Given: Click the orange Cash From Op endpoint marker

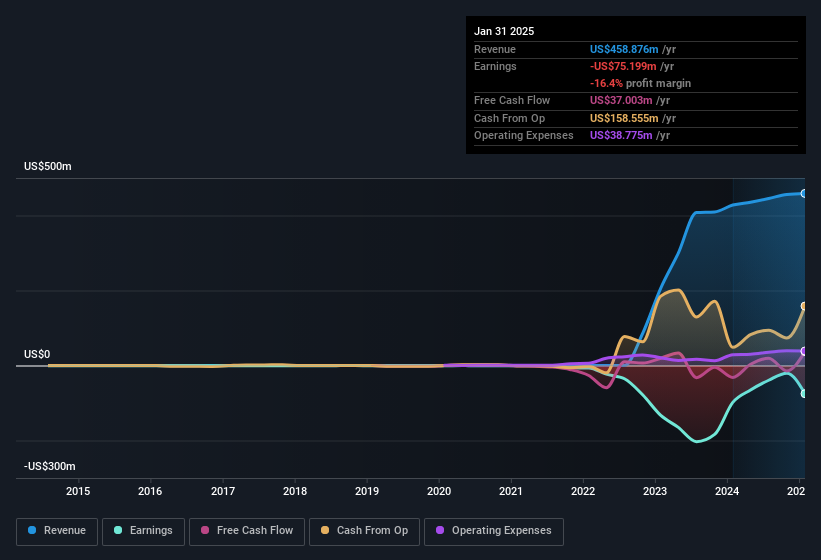Looking at the screenshot, I should pyautogui.click(x=804, y=306).
